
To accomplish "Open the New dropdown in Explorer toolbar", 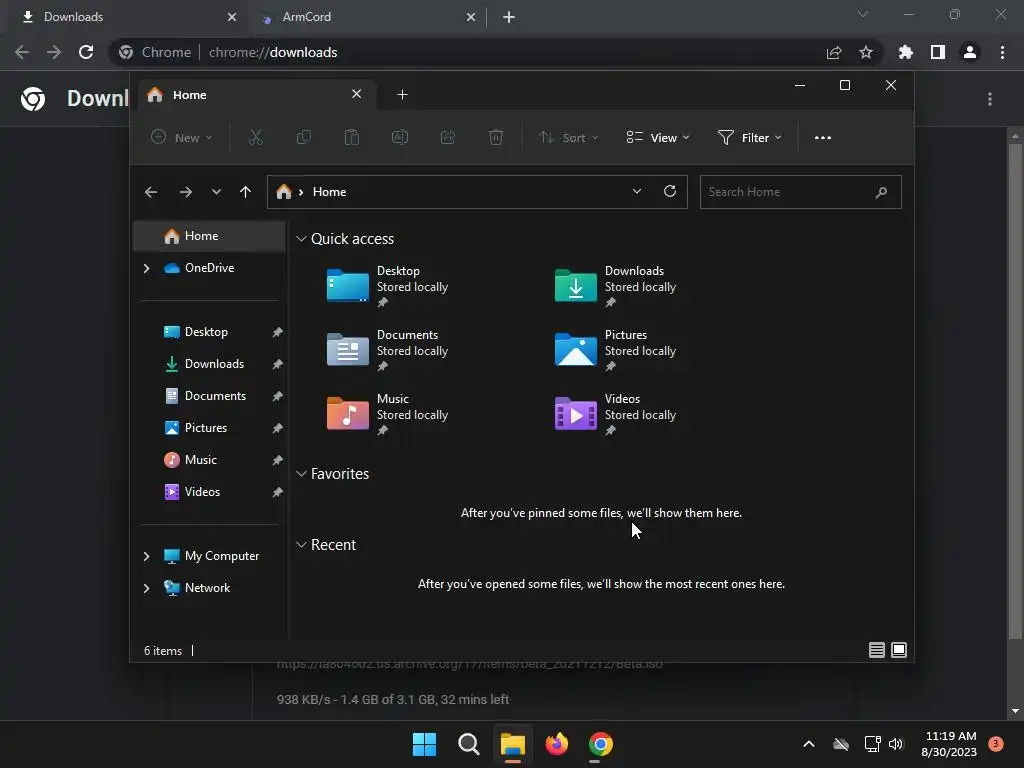I will tap(182, 137).
